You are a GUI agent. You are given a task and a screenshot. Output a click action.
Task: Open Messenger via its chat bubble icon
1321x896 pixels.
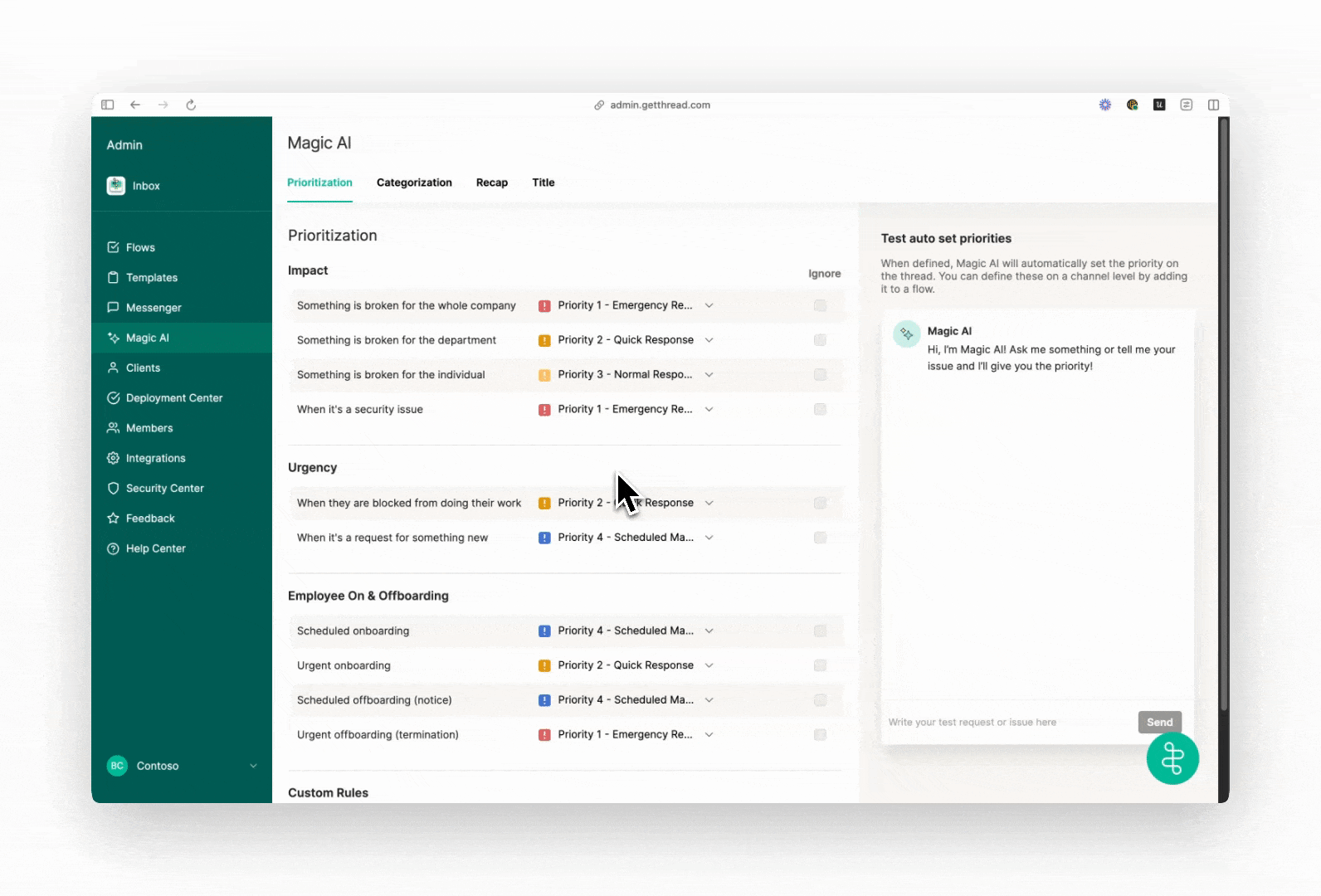(x=113, y=308)
